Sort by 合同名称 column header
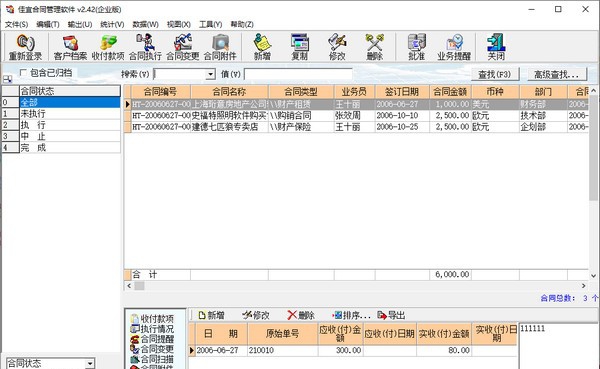 [x=230, y=92]
